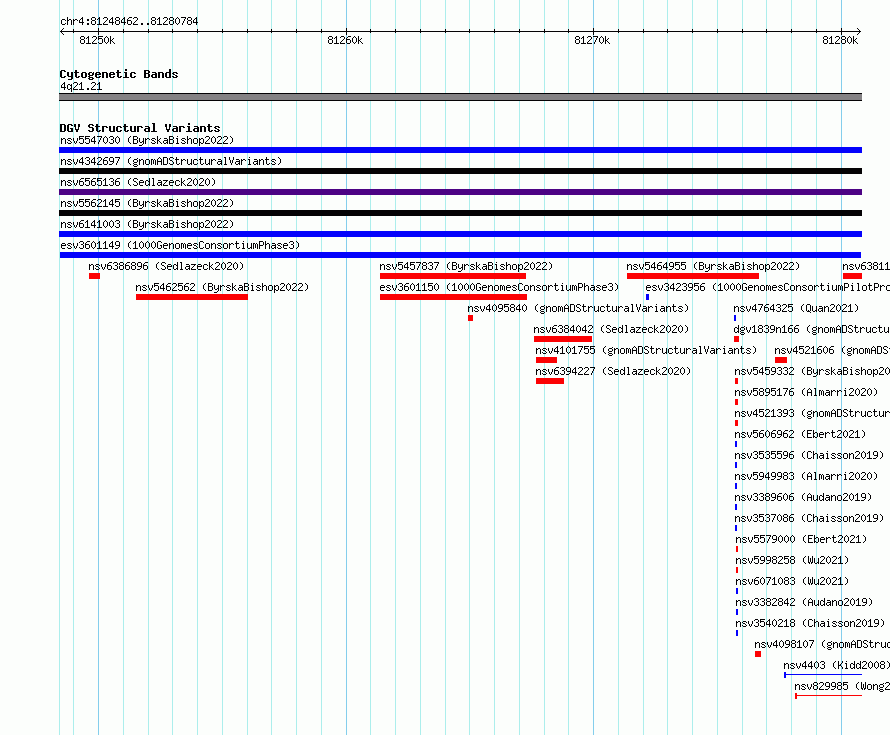This screenshot has height=735, width=890.
Task: Select the nsv4095840 gnomAD variant label
Action: click(578, 308)
